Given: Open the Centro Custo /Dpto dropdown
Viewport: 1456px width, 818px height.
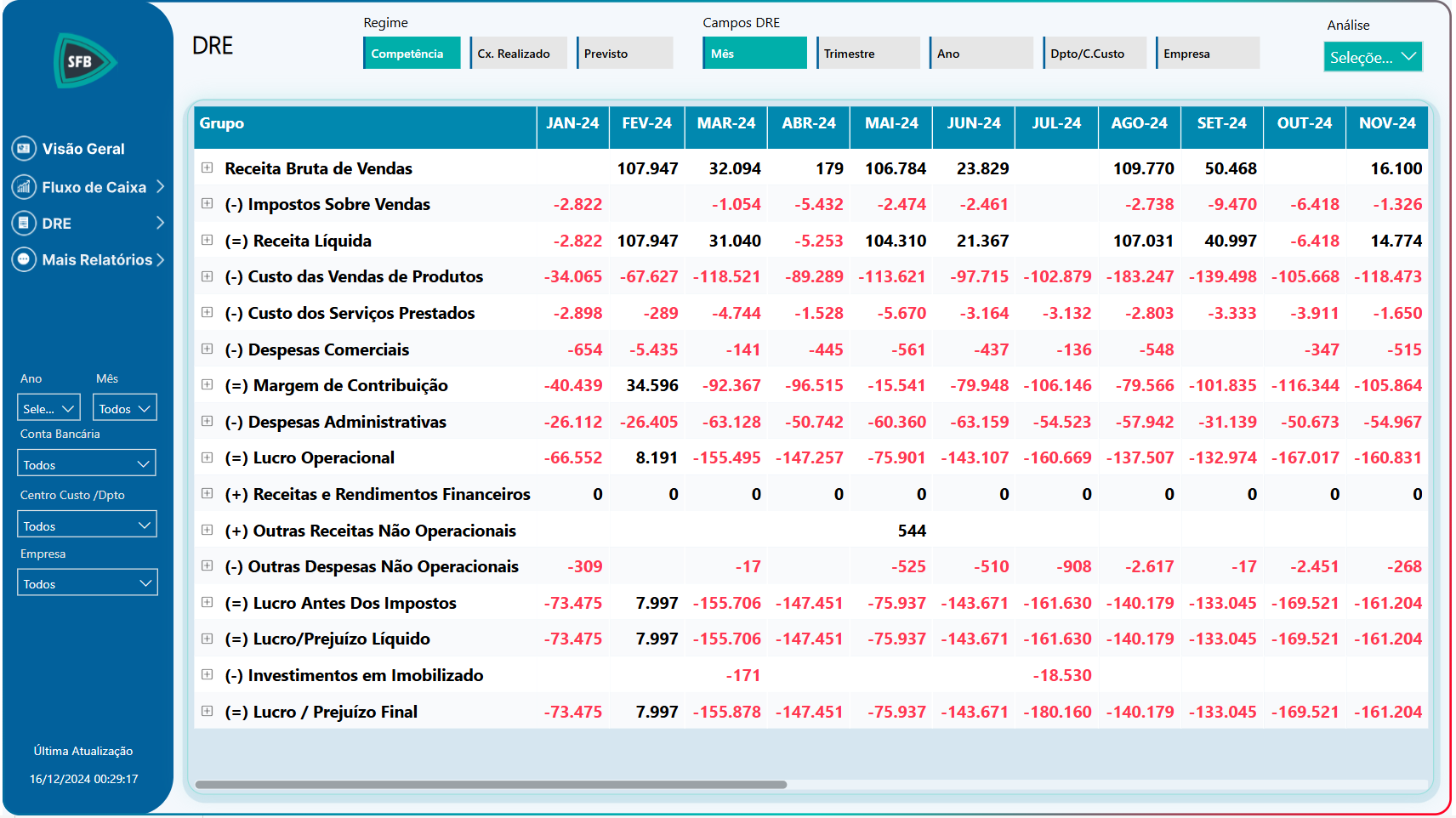Looking at the screenshot, I should [87, 525].
